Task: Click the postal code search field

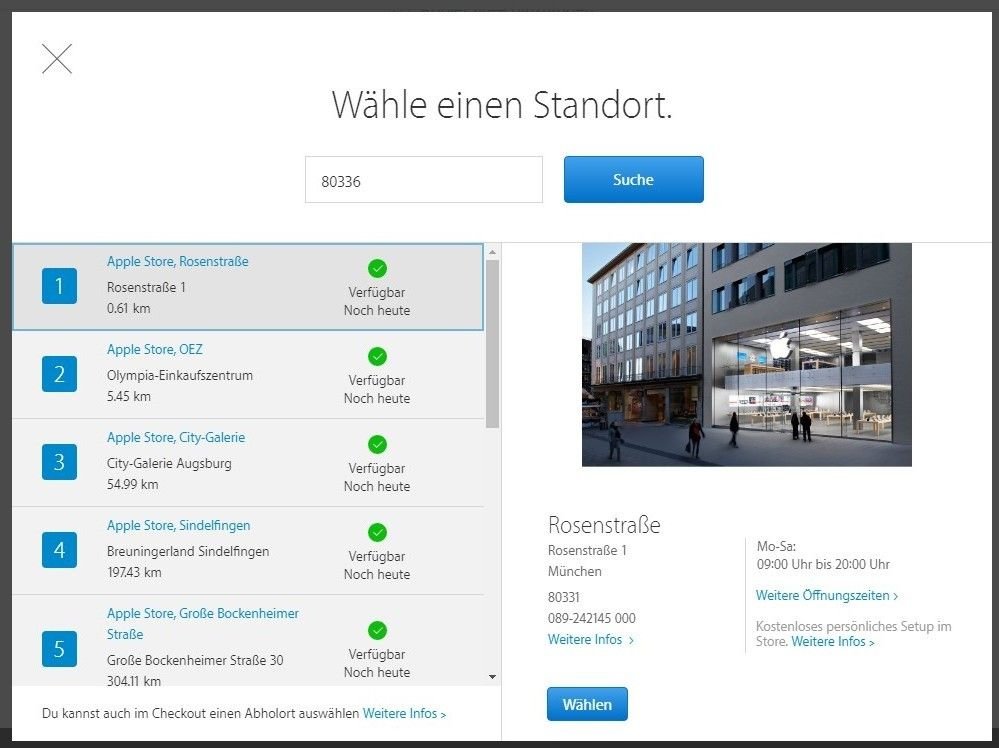Action: [x=424, y=180]
